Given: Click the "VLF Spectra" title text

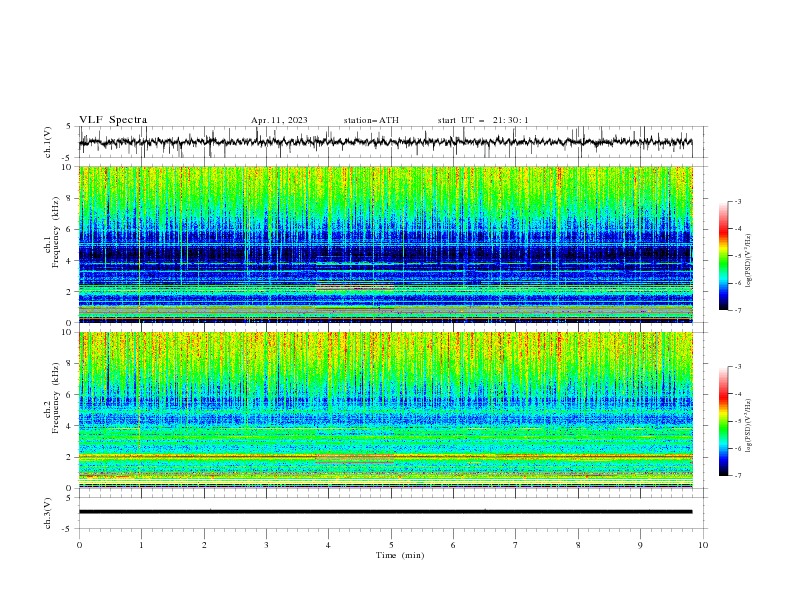Looking at the screenshot, I should [x=113, y=120].
